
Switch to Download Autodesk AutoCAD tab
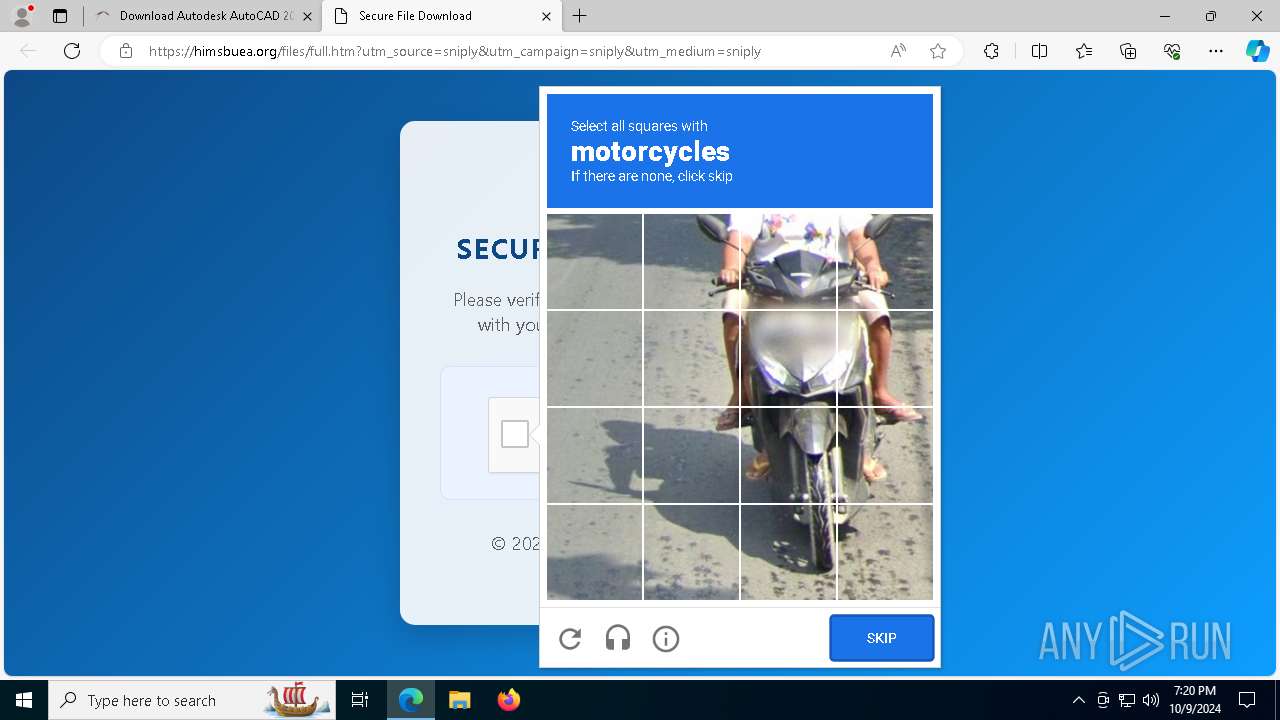[203, 16]
